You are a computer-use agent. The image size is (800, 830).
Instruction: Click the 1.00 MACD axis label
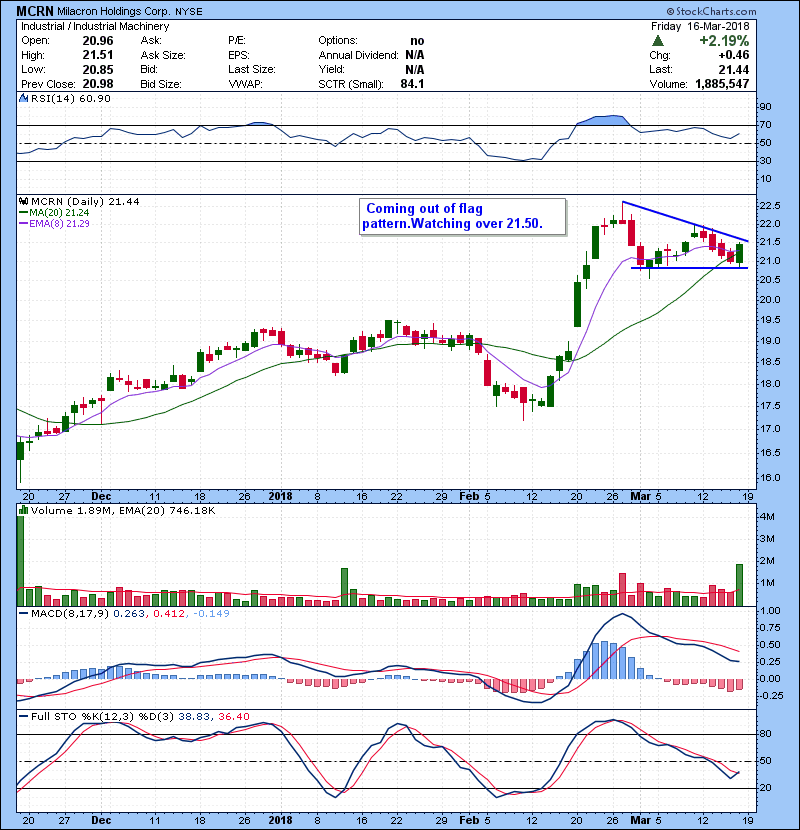770,611
